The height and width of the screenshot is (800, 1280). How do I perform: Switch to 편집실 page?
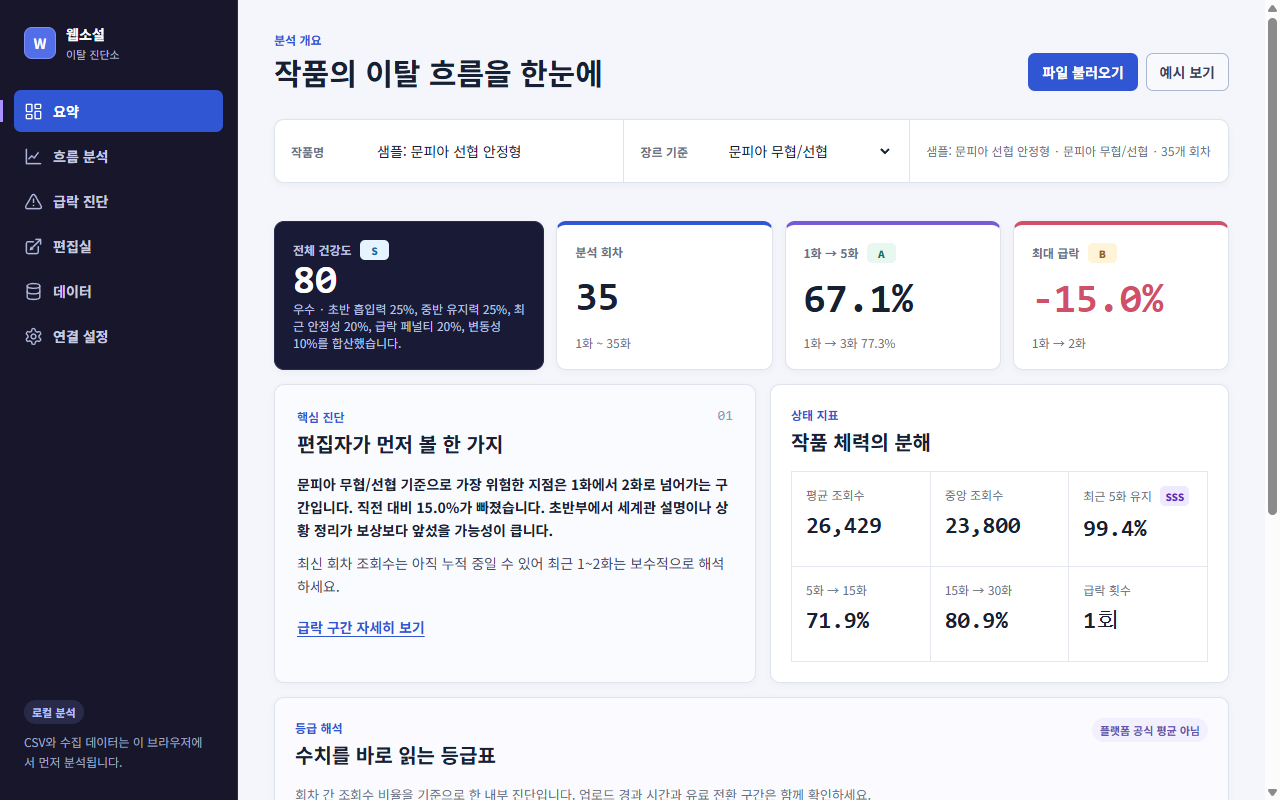[x=118, y=246]
